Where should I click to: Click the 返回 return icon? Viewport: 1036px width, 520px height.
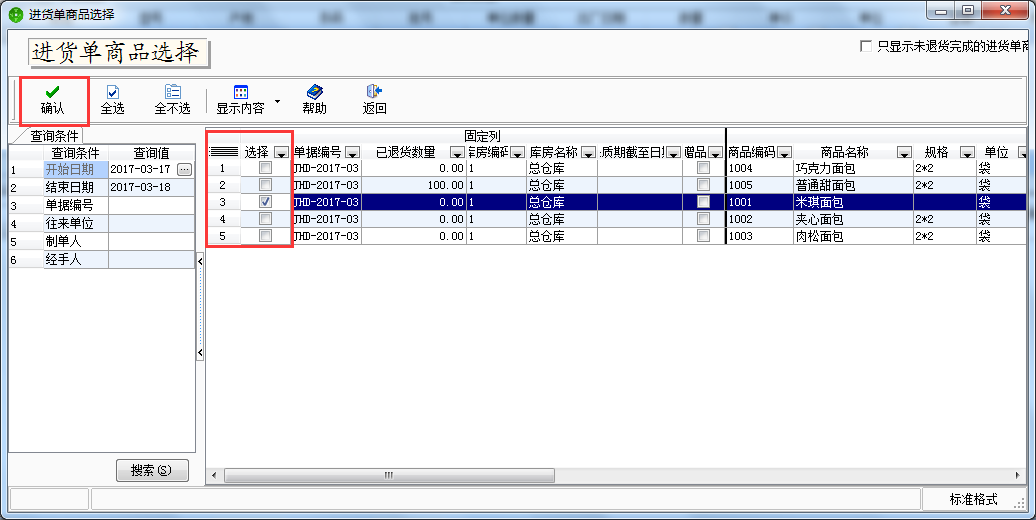[x=374, y=92]
